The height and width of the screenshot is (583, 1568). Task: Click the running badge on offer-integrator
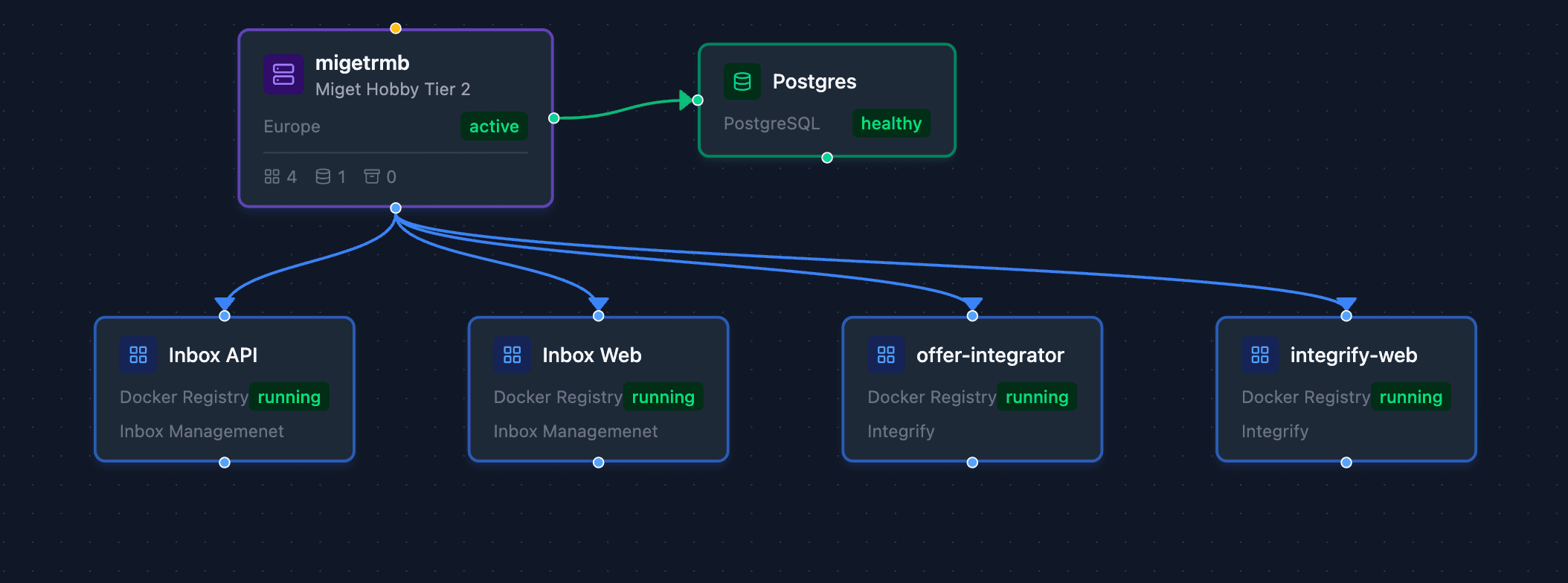(1037, 397)
